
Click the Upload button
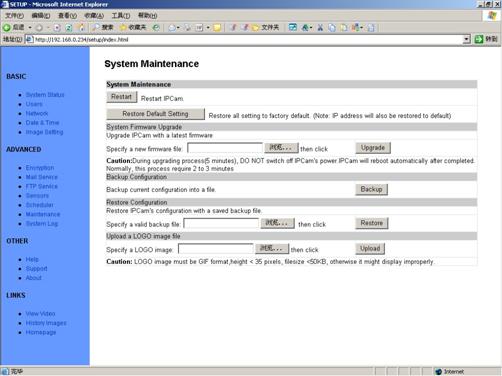pyautogui.click(x=370, y=248)
